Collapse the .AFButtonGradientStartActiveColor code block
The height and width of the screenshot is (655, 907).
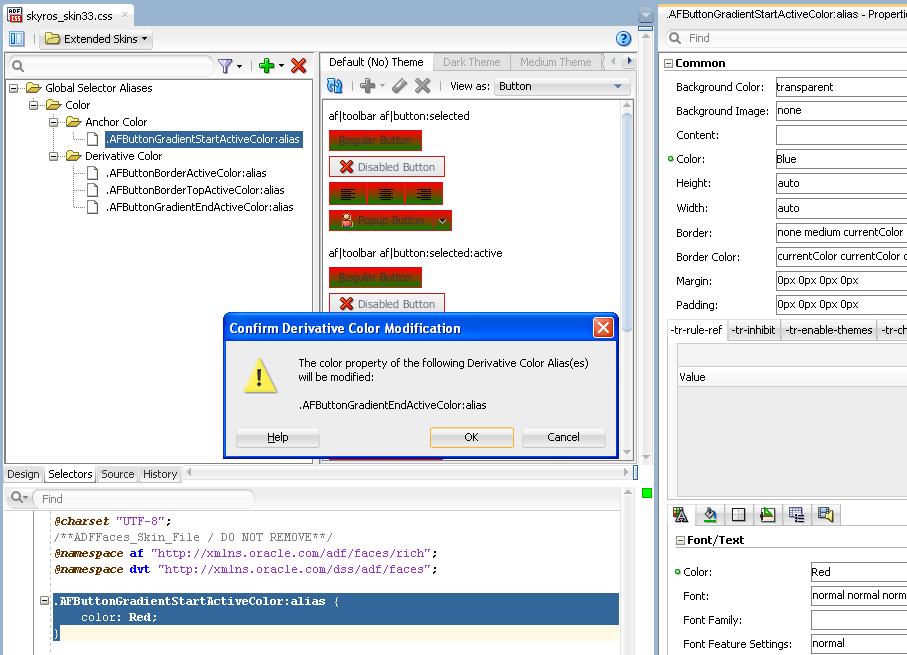coord(44,601)
